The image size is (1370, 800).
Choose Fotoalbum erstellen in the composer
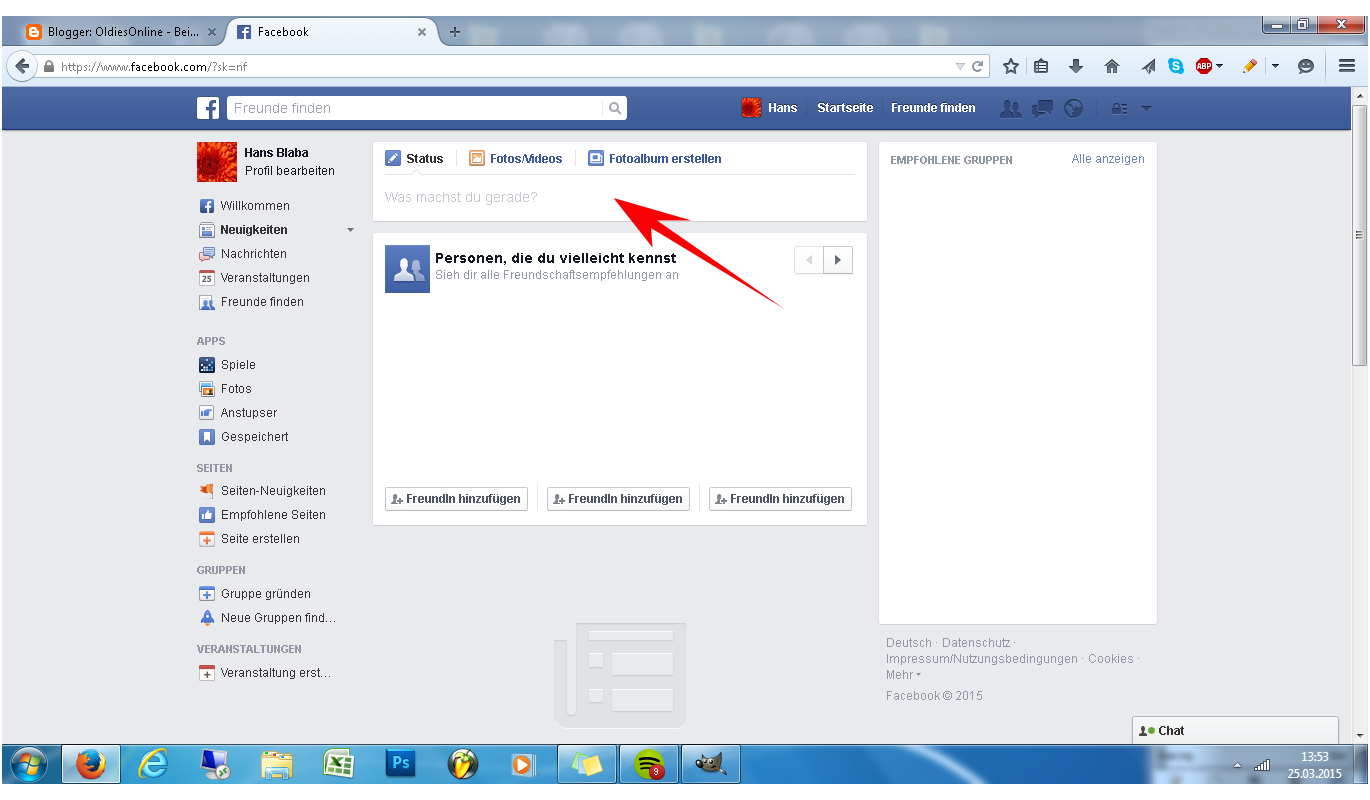[655, 158]
